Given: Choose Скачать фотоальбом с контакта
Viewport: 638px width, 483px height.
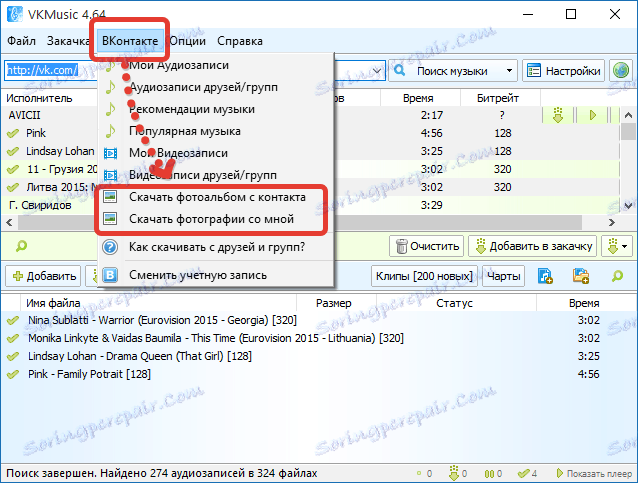Looking at the screenshot, I should (x=216, y=197).
